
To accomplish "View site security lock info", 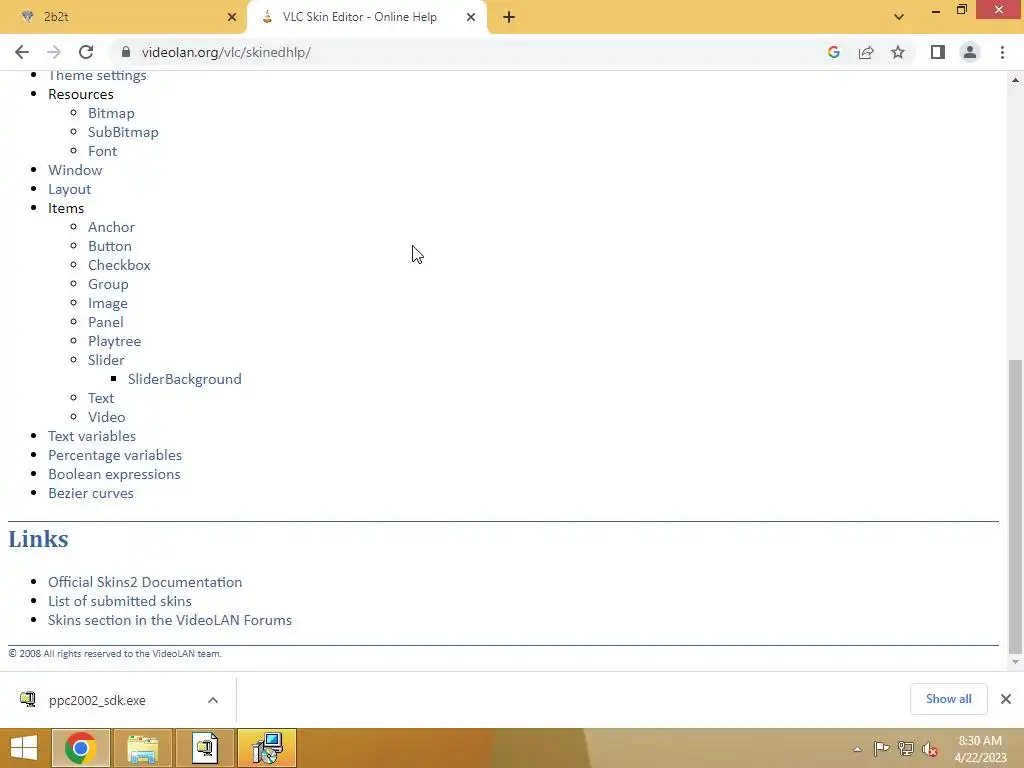I will (x=126, y=52).
